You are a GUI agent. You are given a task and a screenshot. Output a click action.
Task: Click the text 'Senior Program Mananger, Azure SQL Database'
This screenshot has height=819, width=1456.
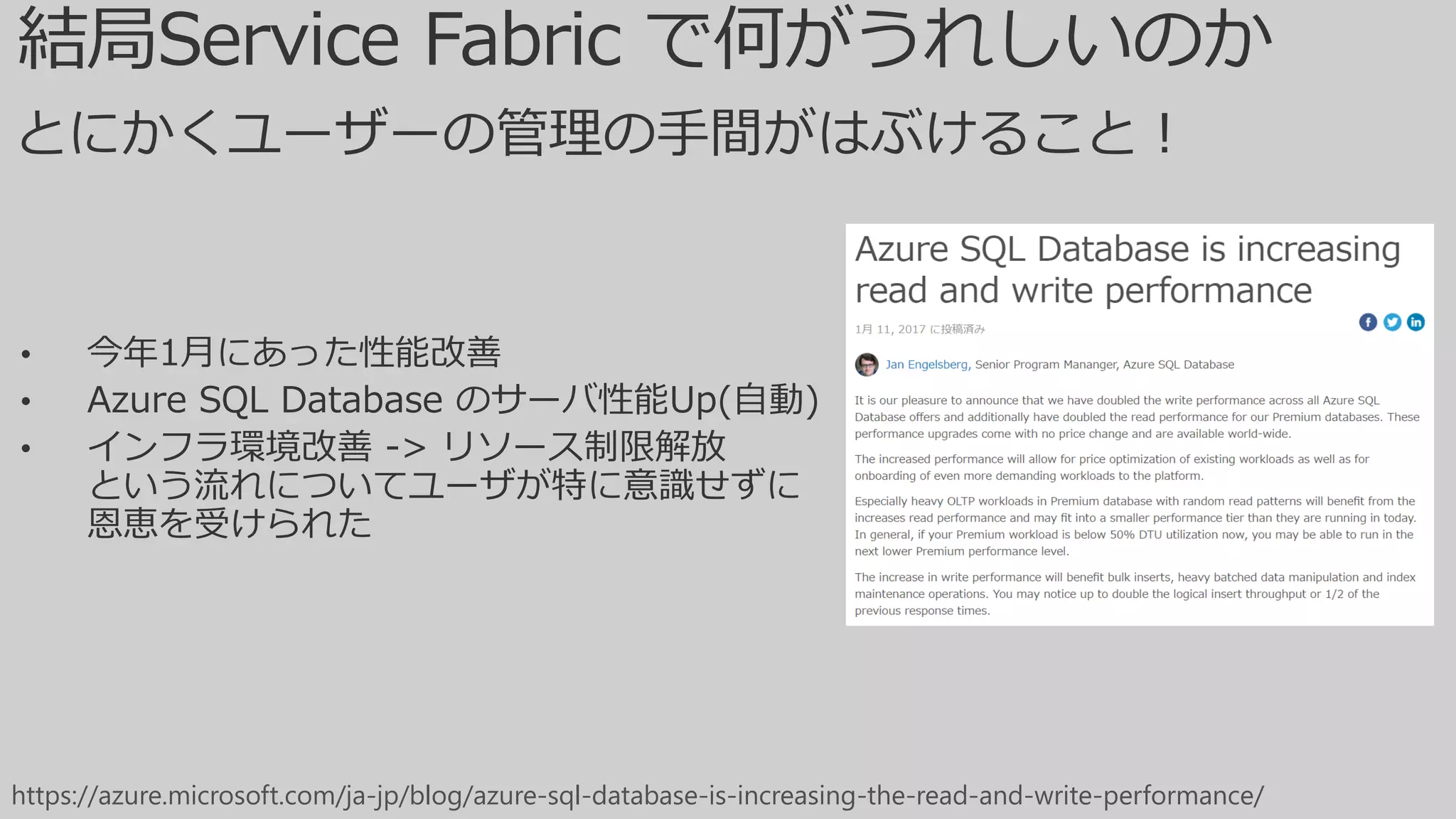(1104, 365)
